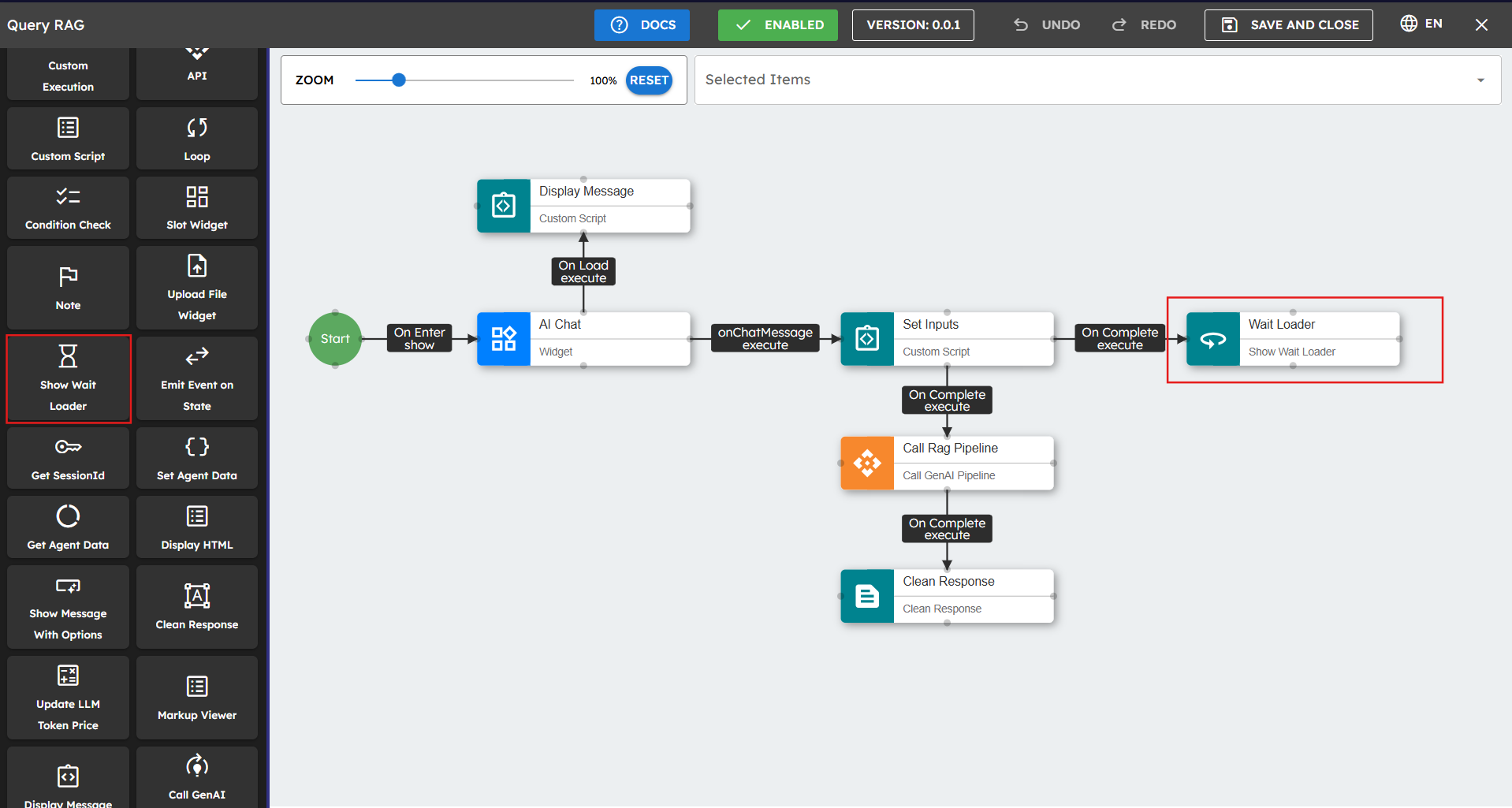This screenshot has height=808, width=1512.
Task: Click the Condition Check palette item
Action: pos(68,207)
